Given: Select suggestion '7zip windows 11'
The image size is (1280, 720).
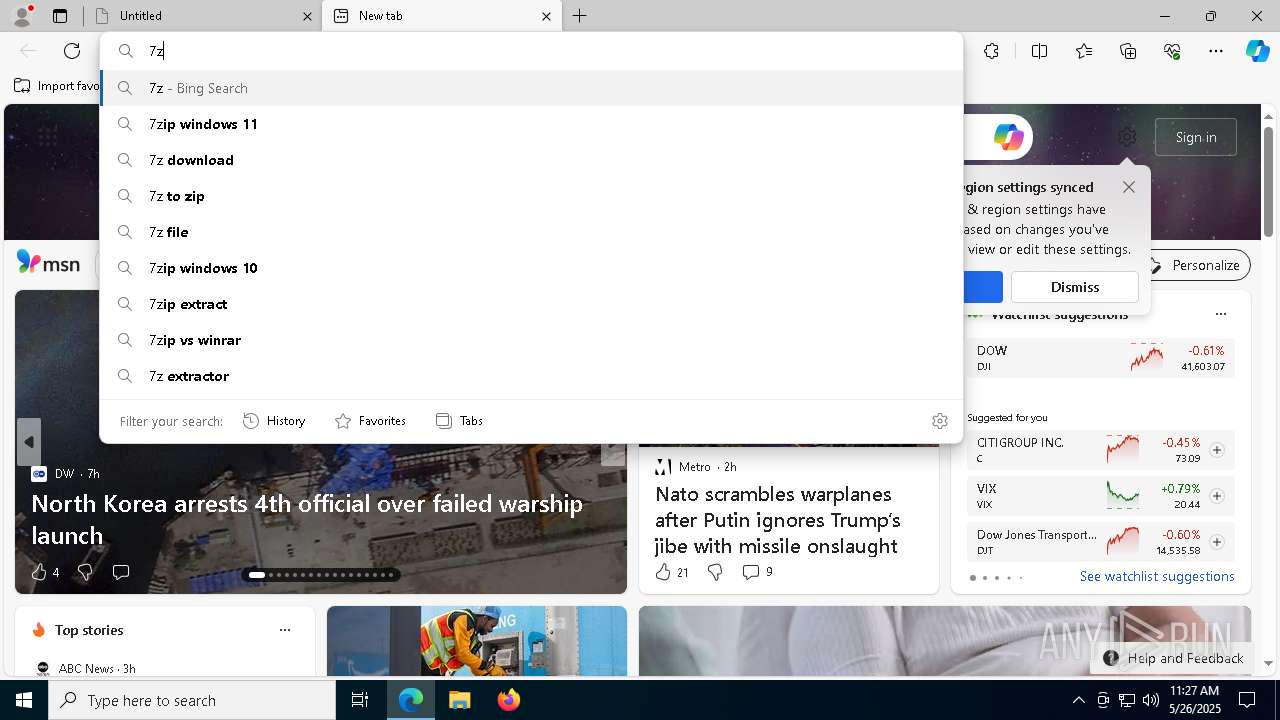Looking at the screenshot, I should pyautogui.click(x=531, y=124).
